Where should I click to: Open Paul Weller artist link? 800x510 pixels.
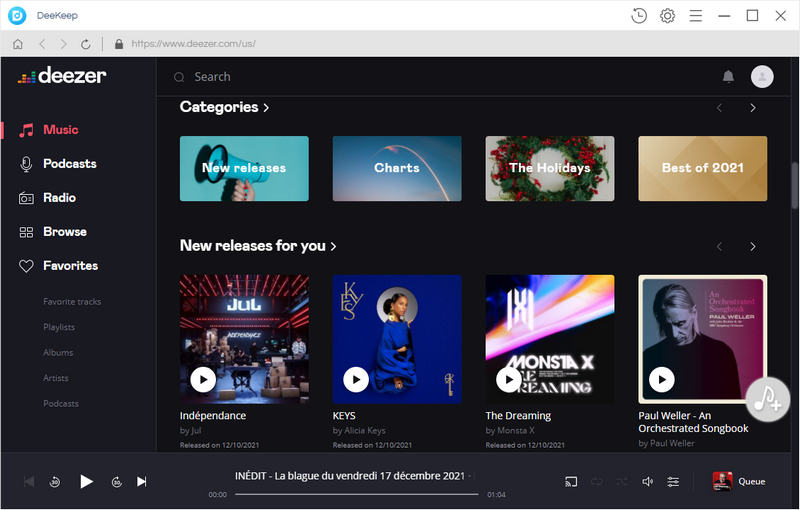tap(672, 443)
